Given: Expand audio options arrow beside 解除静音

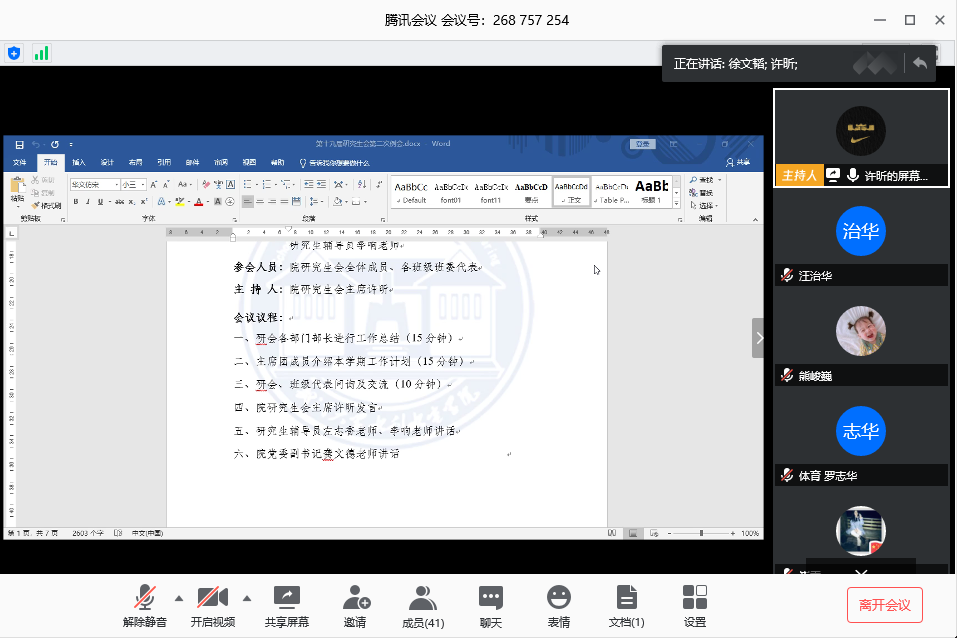Looking at the screenshot, I should pyautogui.click(x=179, y=599).
